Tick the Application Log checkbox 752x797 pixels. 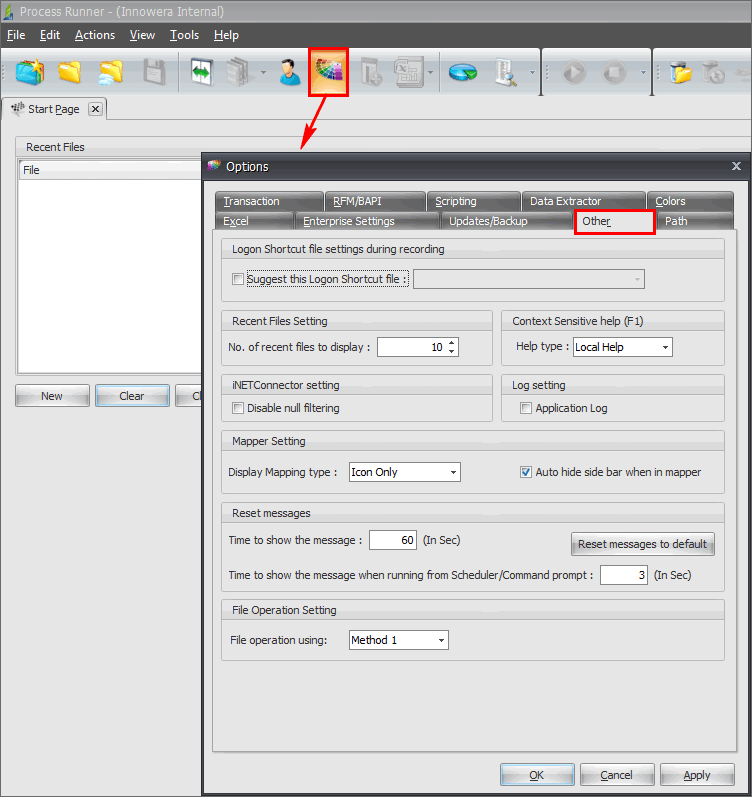click(x=526, y=408)
